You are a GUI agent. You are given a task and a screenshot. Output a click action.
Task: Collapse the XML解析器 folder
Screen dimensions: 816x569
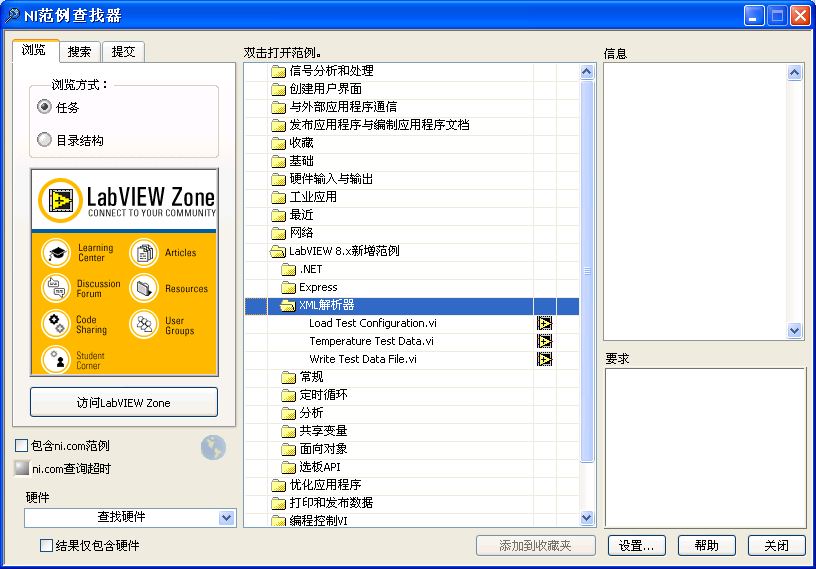coord(288,306)
